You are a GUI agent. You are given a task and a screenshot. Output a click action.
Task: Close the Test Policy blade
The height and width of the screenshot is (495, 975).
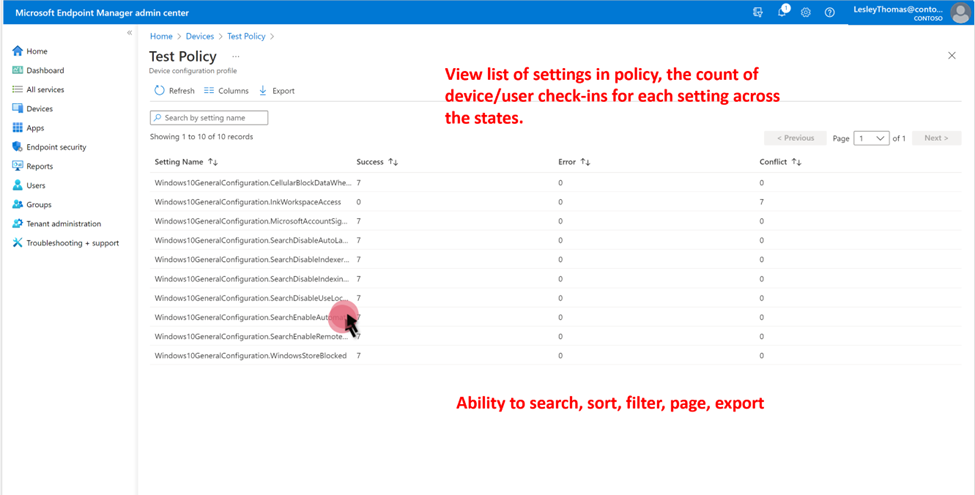pyautogui.click(x=951, y=55)
